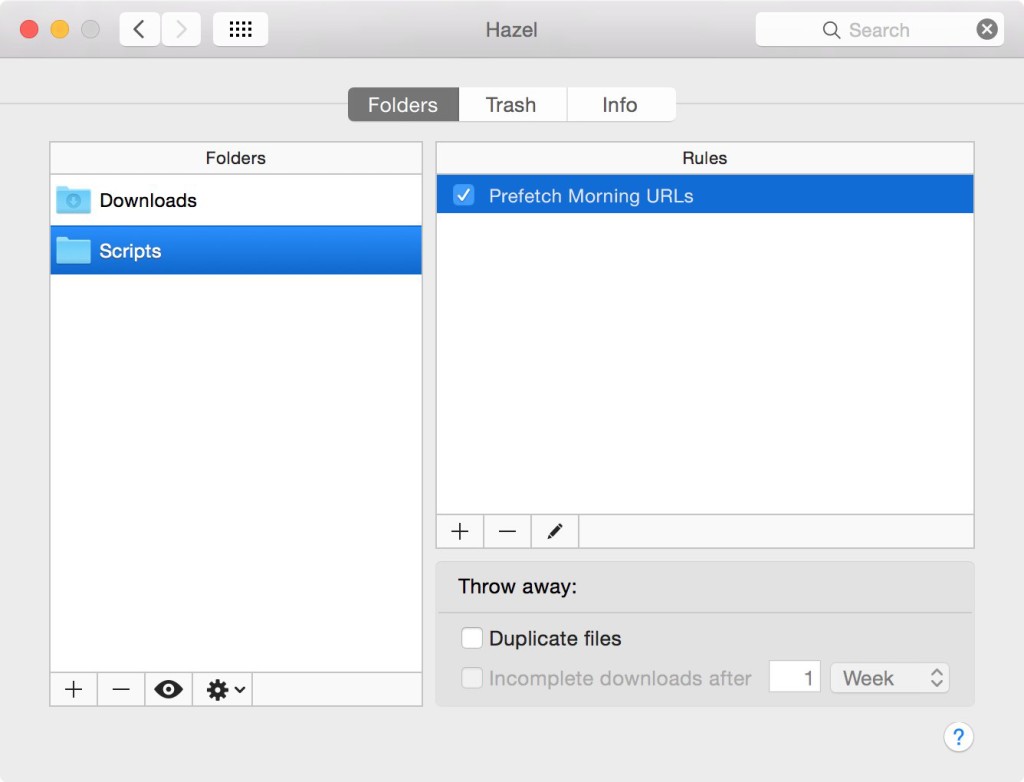Click the Scripts folder icon
This screenshot has height=782, width=1024.
[x=73, y=250]
